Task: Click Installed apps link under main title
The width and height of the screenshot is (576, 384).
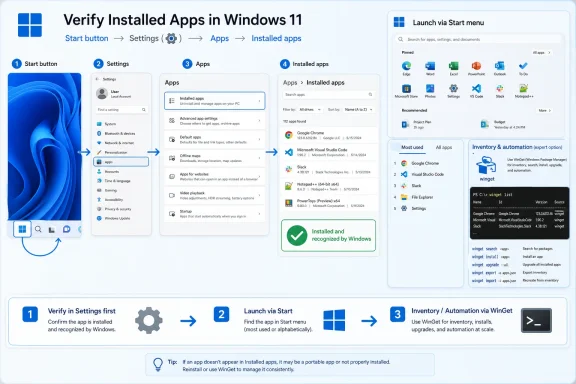Action: [276, 38]
